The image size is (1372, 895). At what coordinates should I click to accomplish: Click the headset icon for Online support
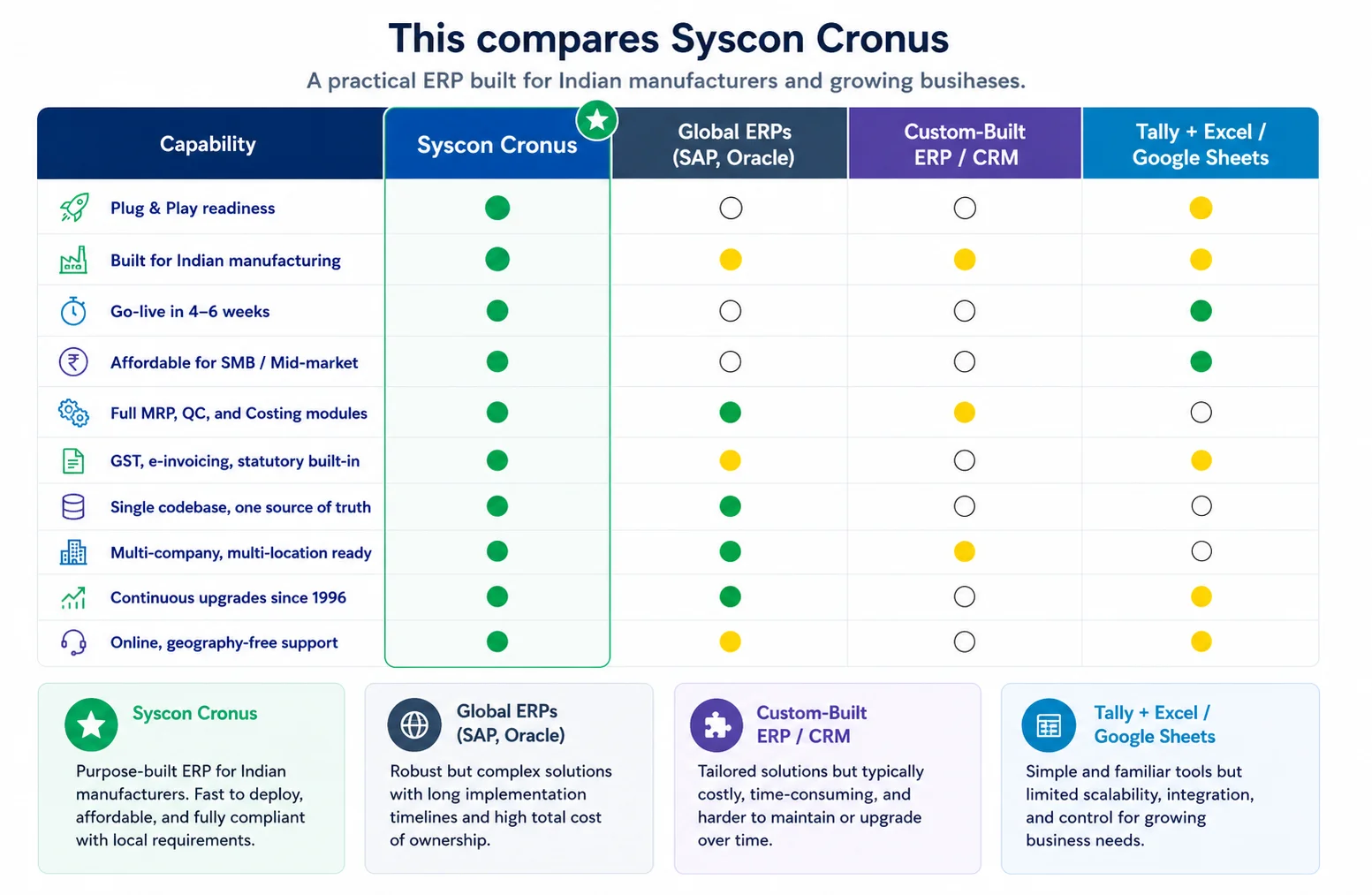73,642
